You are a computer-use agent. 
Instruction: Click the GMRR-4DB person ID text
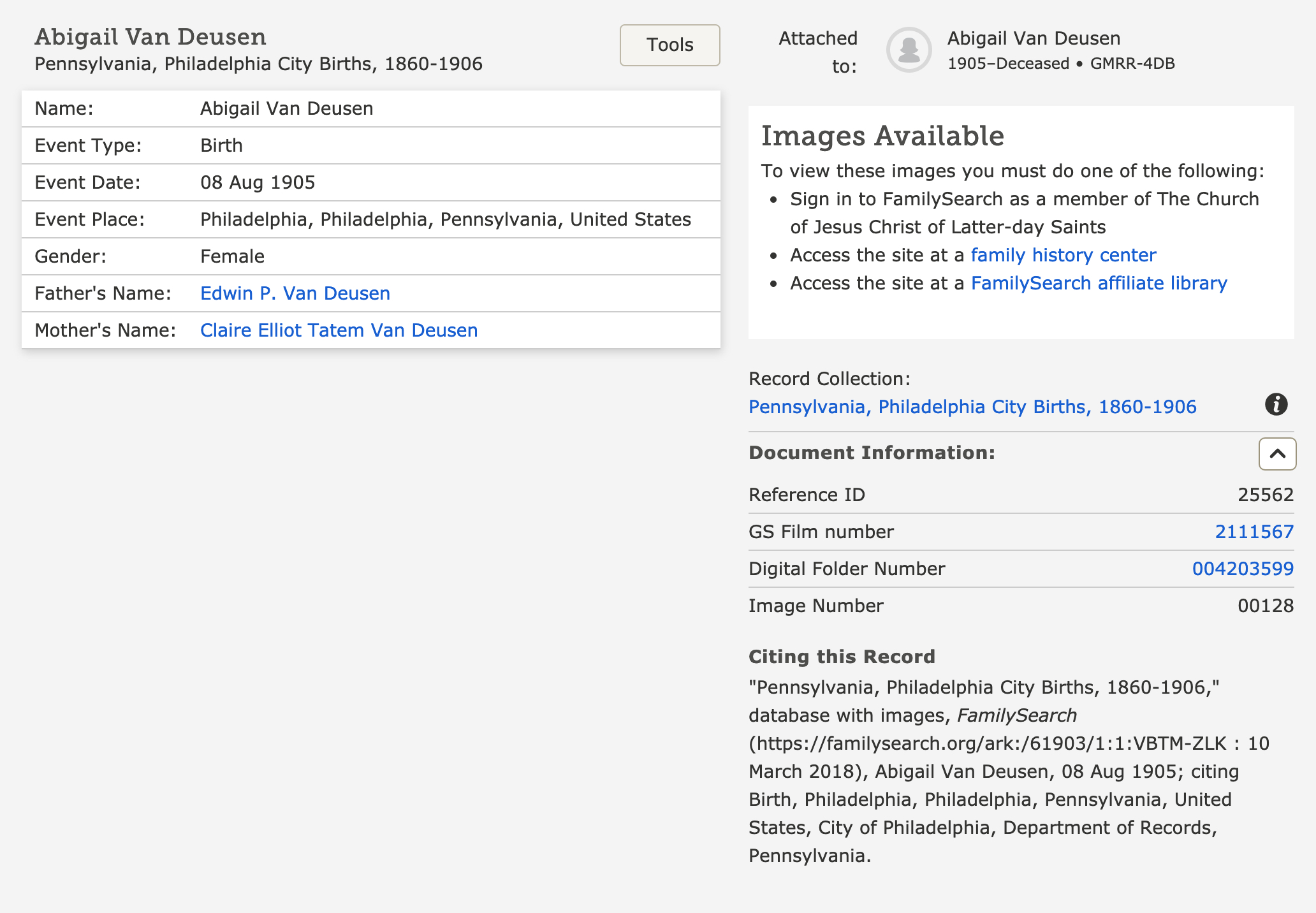click(x=1132, y=64)
